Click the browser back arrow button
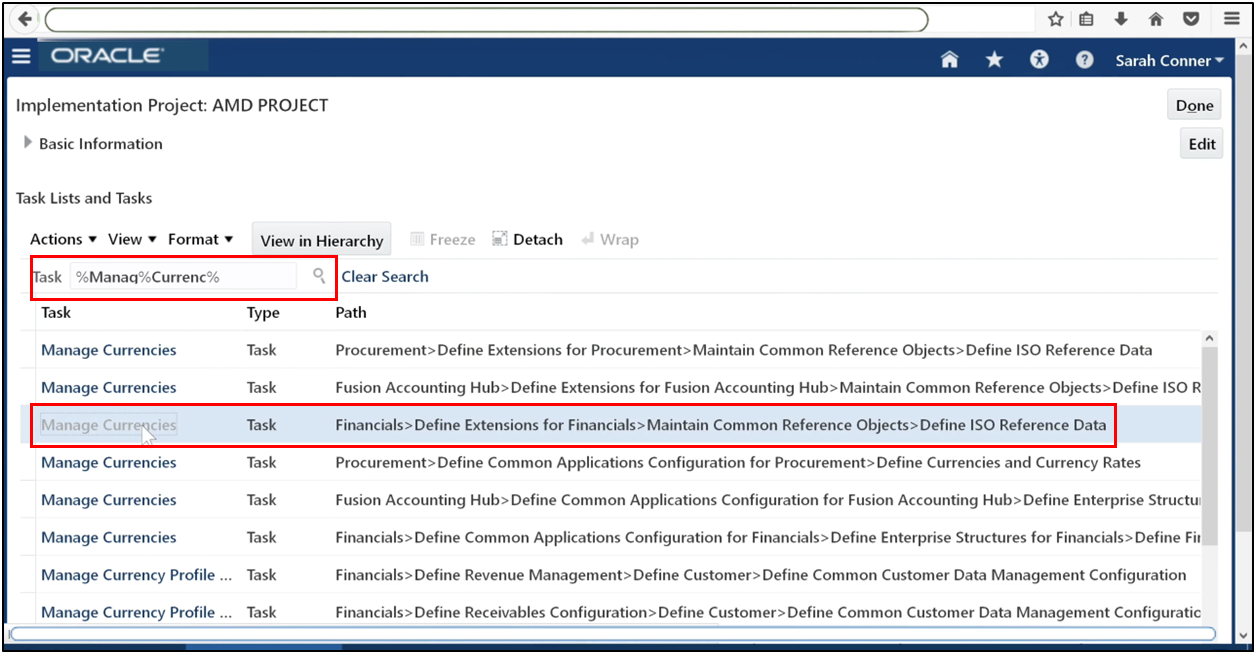The height and width of the screenshot is (656, 1256). 22,18
